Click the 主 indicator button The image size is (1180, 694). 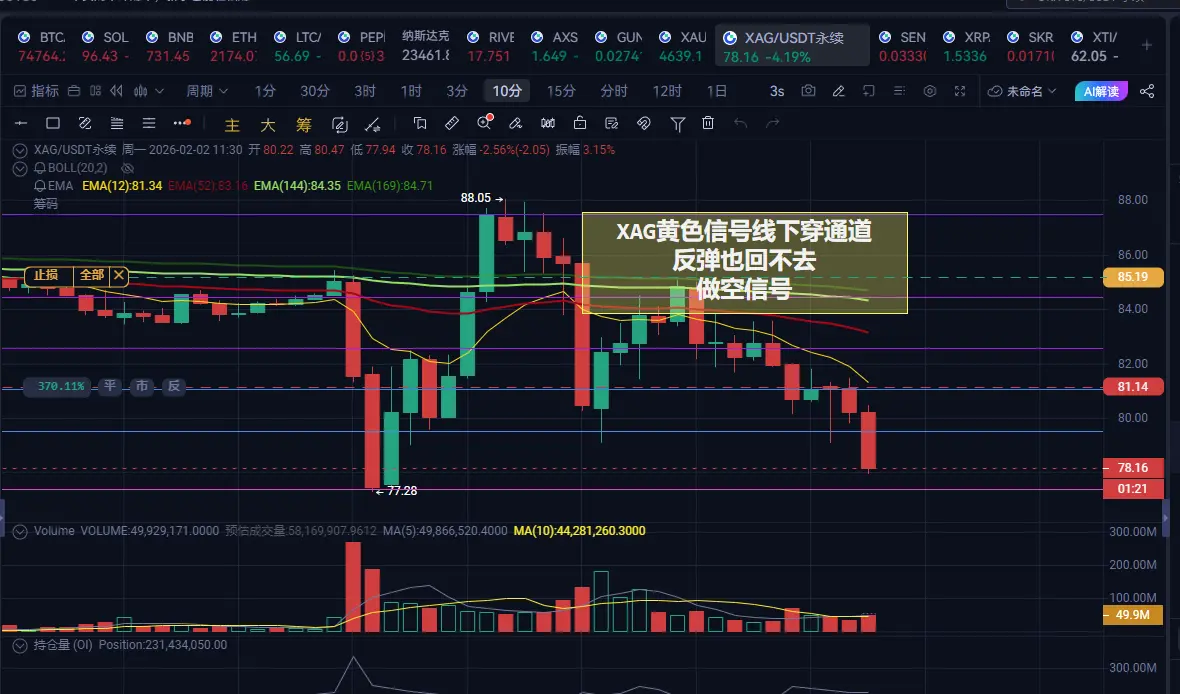pos(233,125)
